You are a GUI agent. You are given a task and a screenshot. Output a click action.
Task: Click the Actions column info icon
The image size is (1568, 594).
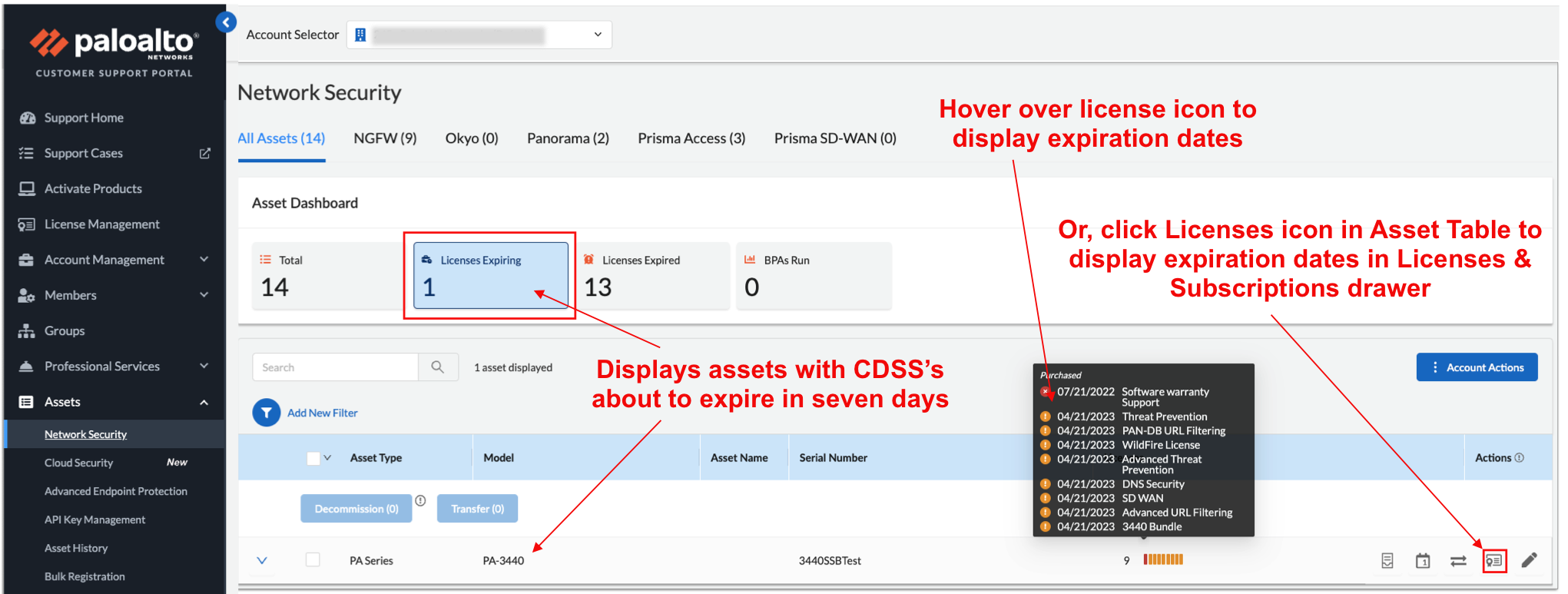[x=1519, y=457]
